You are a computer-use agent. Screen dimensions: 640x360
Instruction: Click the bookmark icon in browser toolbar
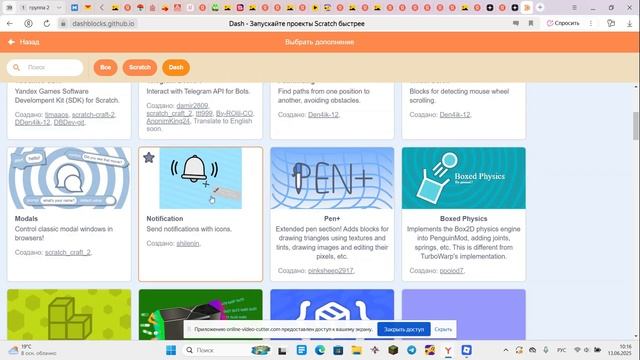(531, 24)
